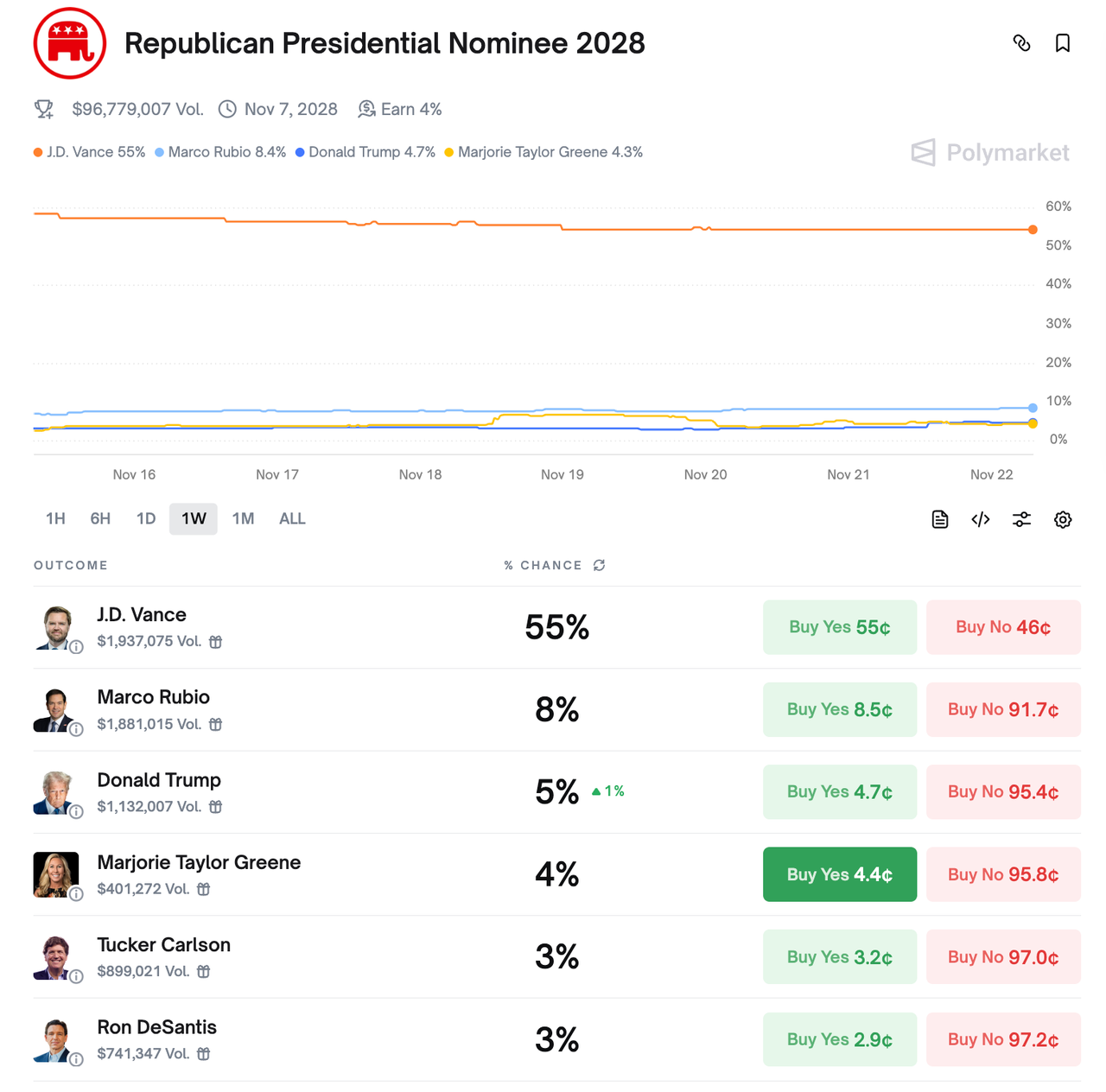Open chart settings gear
This screenshot has width=1106, height=1092.
(1063, 519)
